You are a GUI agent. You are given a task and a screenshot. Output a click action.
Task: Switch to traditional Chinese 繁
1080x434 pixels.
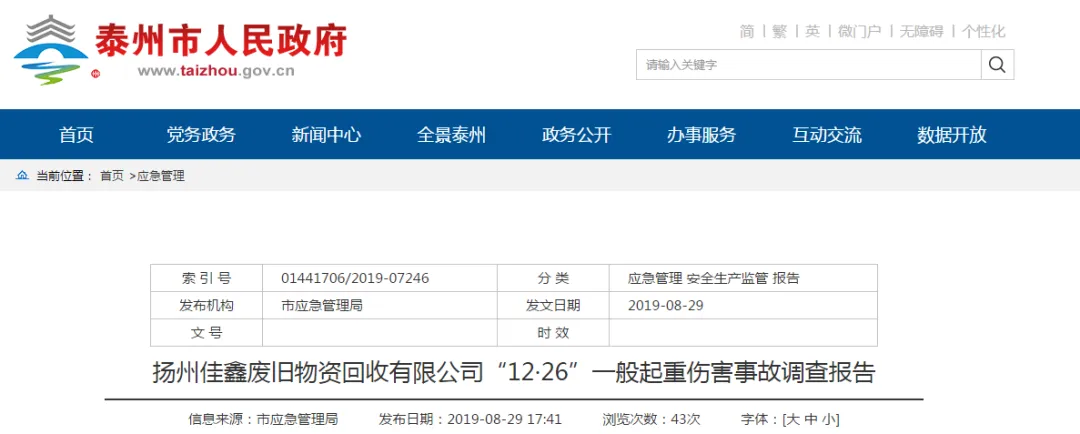779,31
